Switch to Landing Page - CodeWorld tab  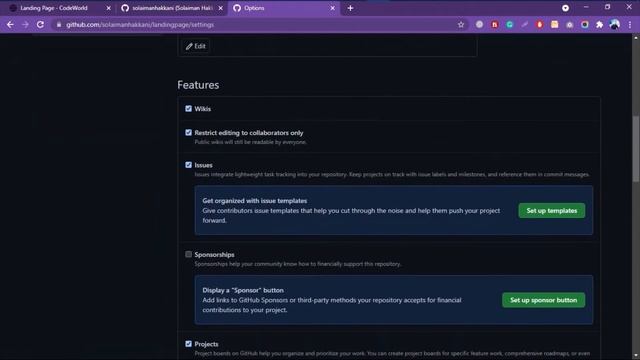coord(59,8)
